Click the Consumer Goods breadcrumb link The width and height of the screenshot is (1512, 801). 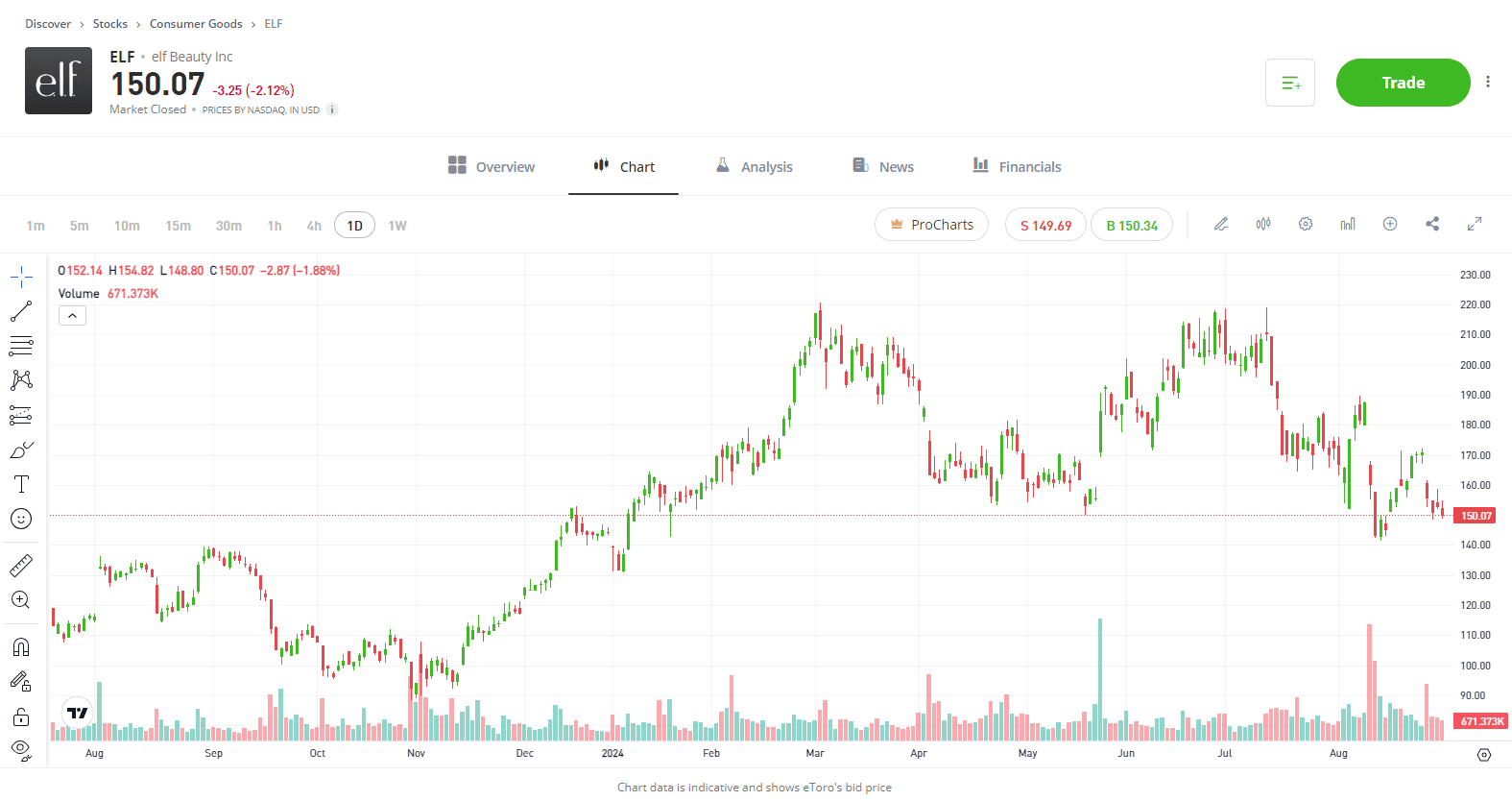[x=196, y=24]
